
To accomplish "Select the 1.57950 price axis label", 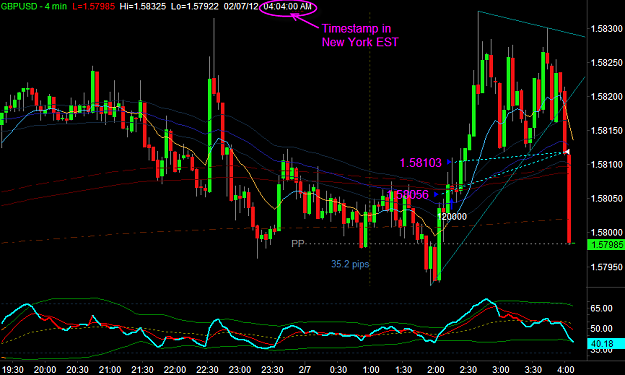I will point(607,267).
